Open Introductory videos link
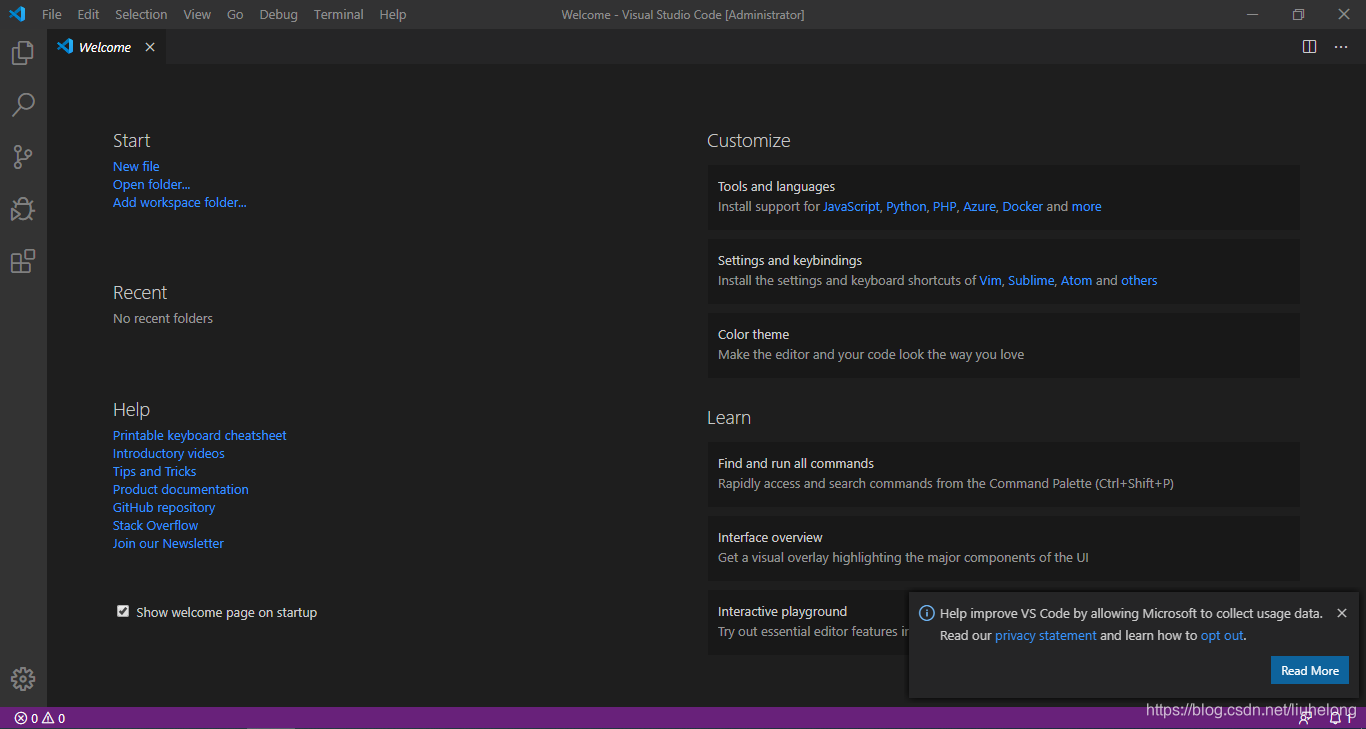Screen dimensions: 1366x729 pyautogui.click(x=168, y=453)
